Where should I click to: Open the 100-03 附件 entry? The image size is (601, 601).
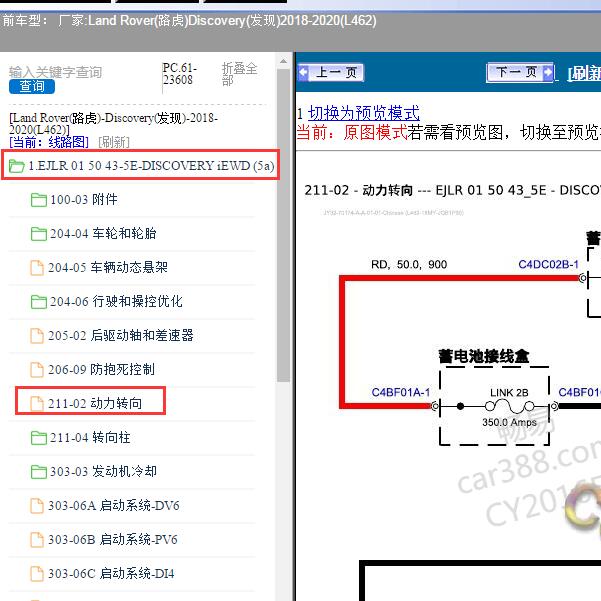(84, 200)
